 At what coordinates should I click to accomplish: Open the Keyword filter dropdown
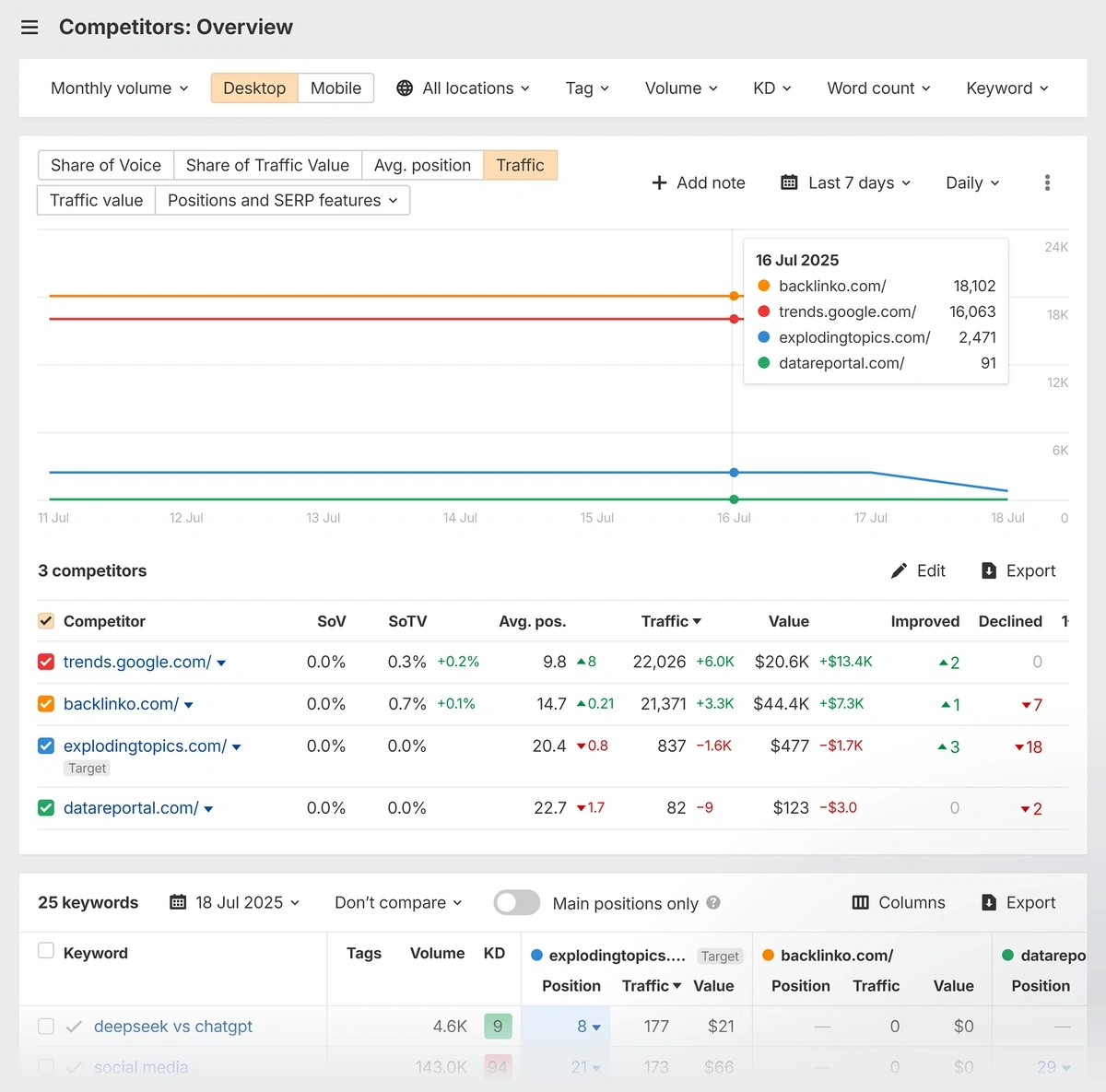(x=1007, y=88)
